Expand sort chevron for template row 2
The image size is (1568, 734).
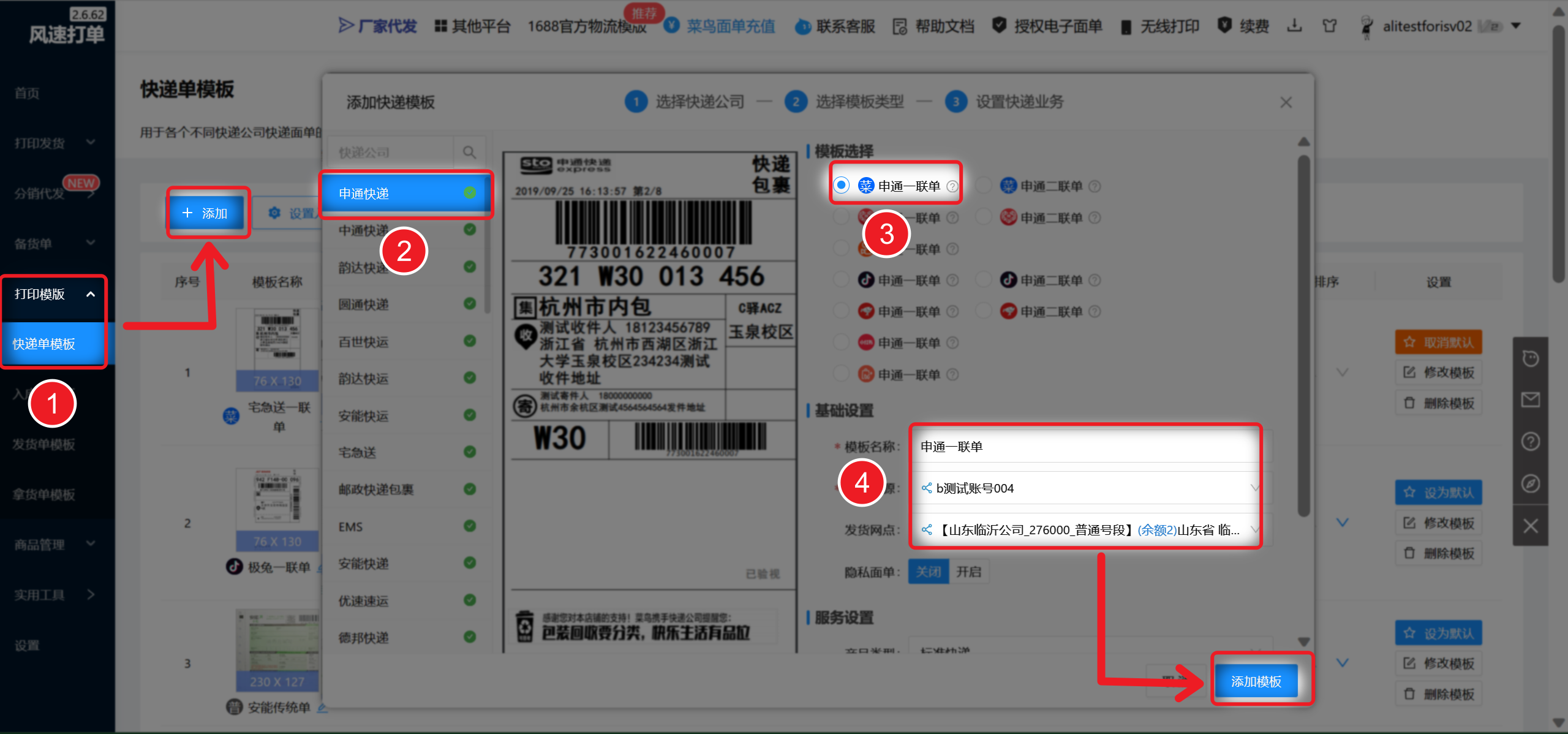1343,523
